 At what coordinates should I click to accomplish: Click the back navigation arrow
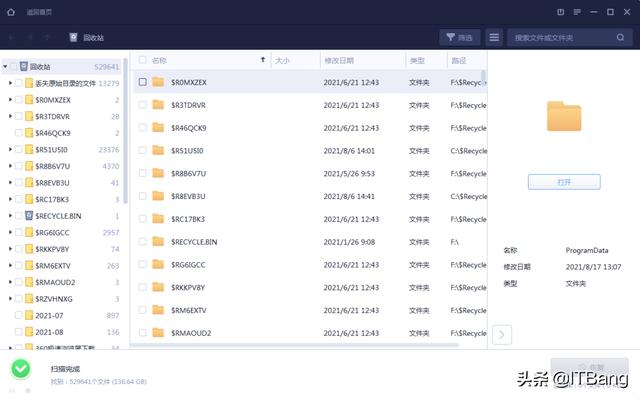[12, 38]
